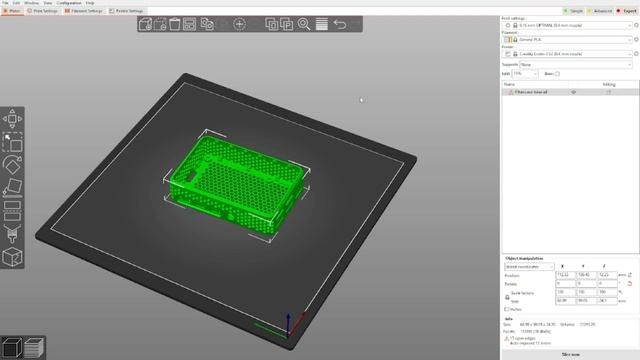This screenshot has width=640, height=360.
Task: Open the Supports dropdown
Action: 576,64
